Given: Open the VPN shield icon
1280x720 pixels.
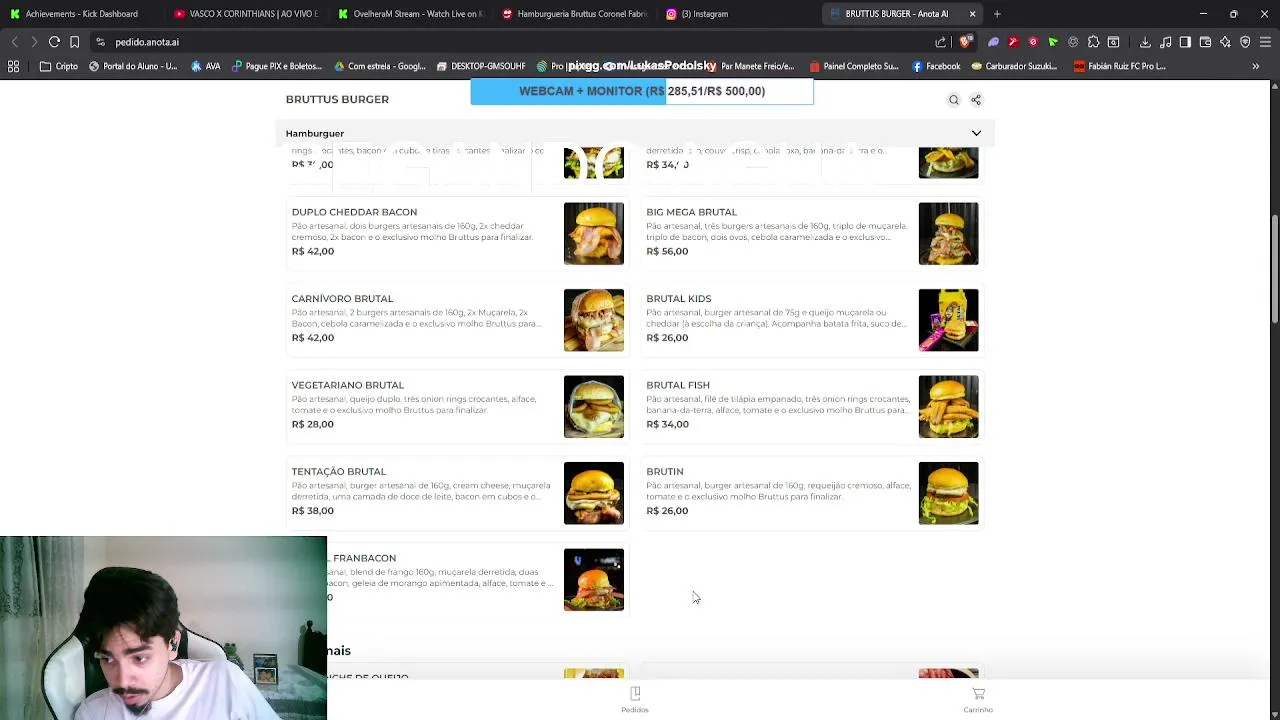Looking at the screenshot, I should (1245, 42).
